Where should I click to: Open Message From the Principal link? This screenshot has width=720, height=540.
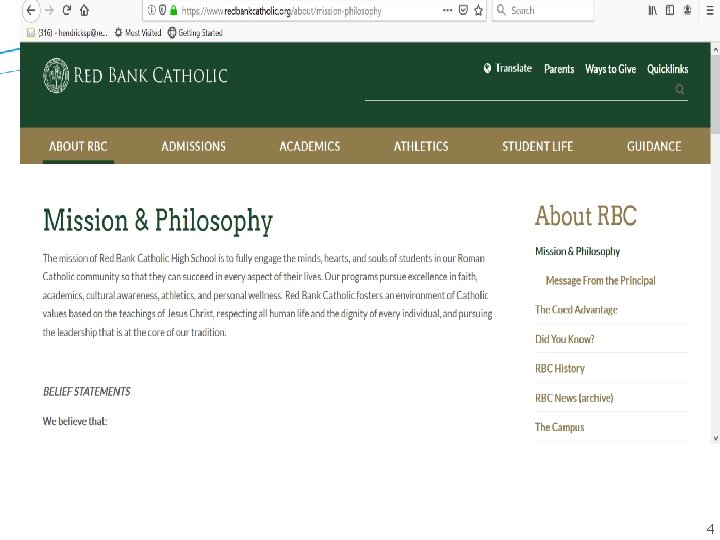coord(600,281)
